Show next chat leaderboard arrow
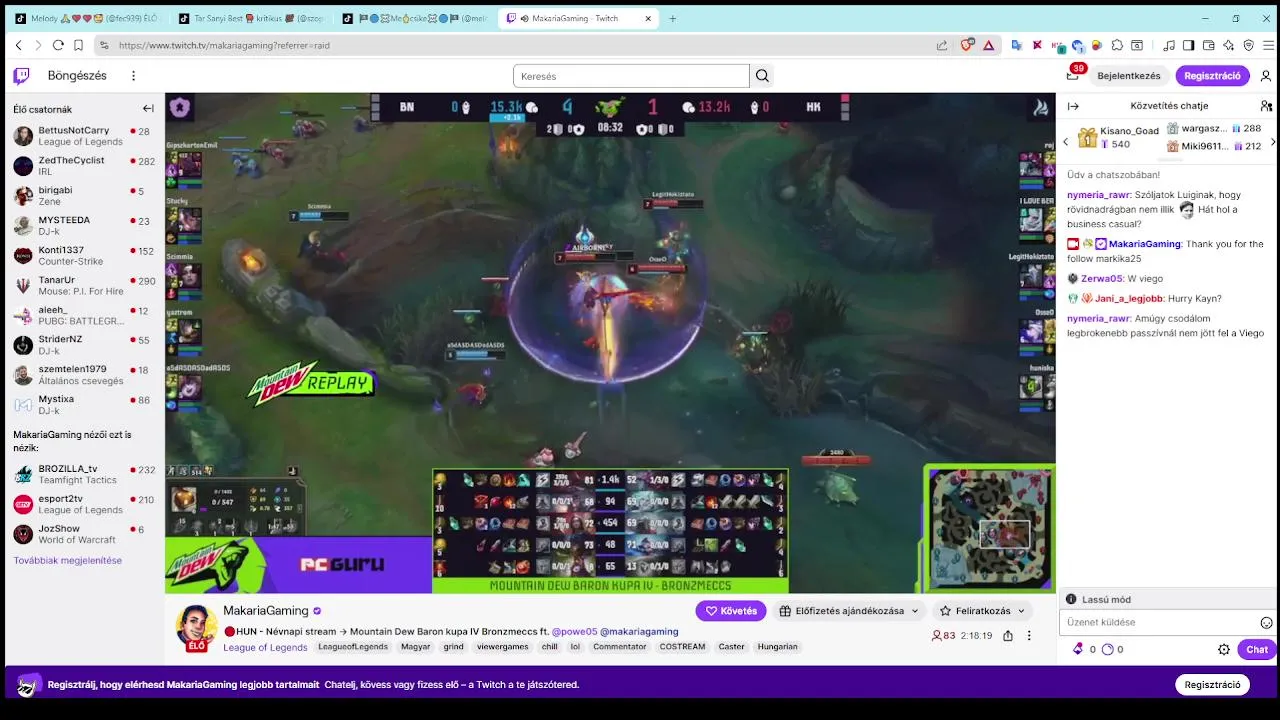This screenshot has height=720, width=1280. point(1272,142)
